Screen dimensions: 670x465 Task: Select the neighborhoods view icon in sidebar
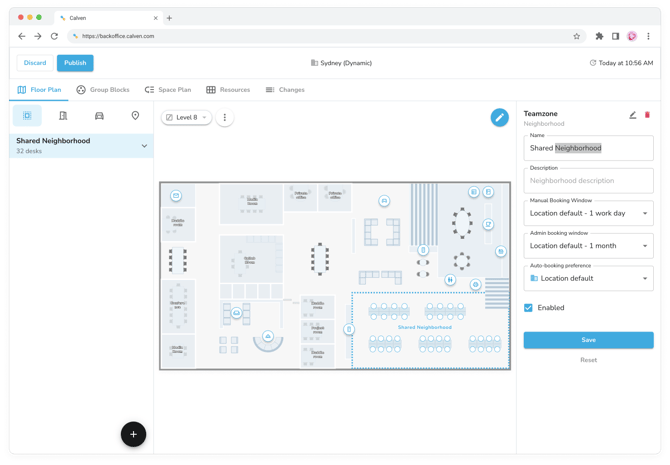[x=27, y=116]
